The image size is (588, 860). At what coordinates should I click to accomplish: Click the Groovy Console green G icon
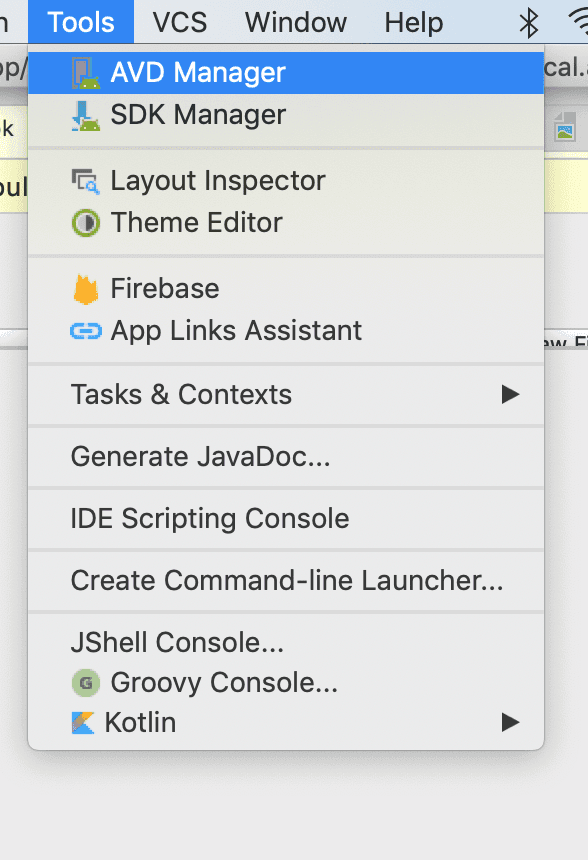pos(86,683)
